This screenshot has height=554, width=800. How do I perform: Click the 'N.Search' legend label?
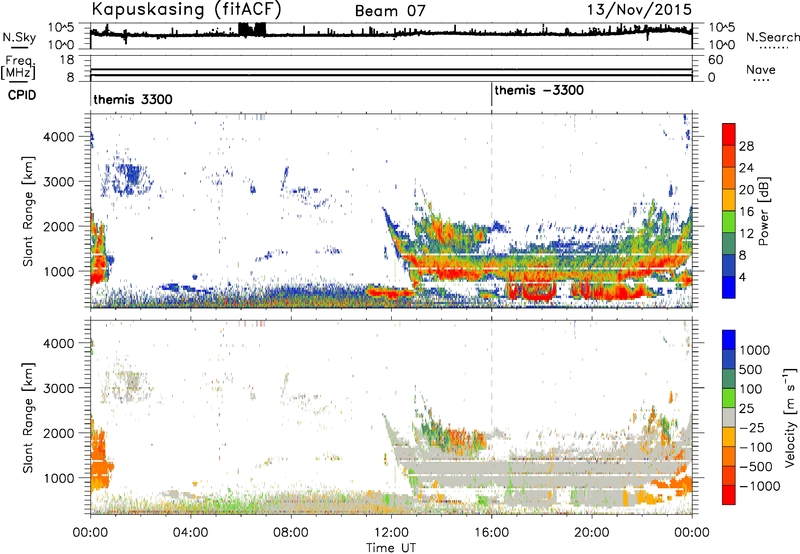pyautogui.click(x=773, y=37)
